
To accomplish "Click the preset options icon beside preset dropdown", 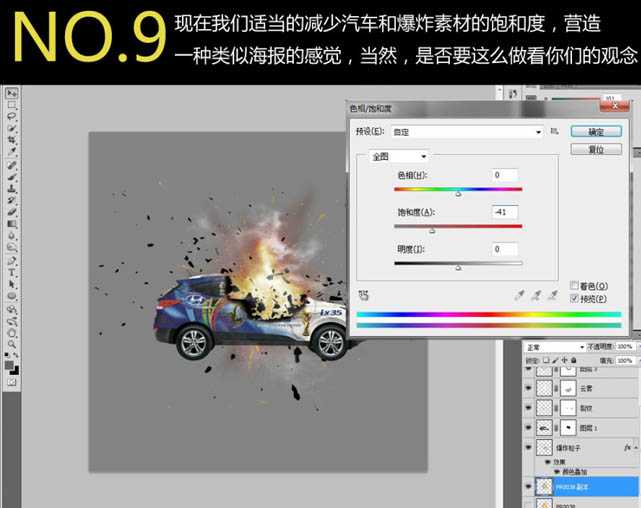I will [x=553, y=131].
